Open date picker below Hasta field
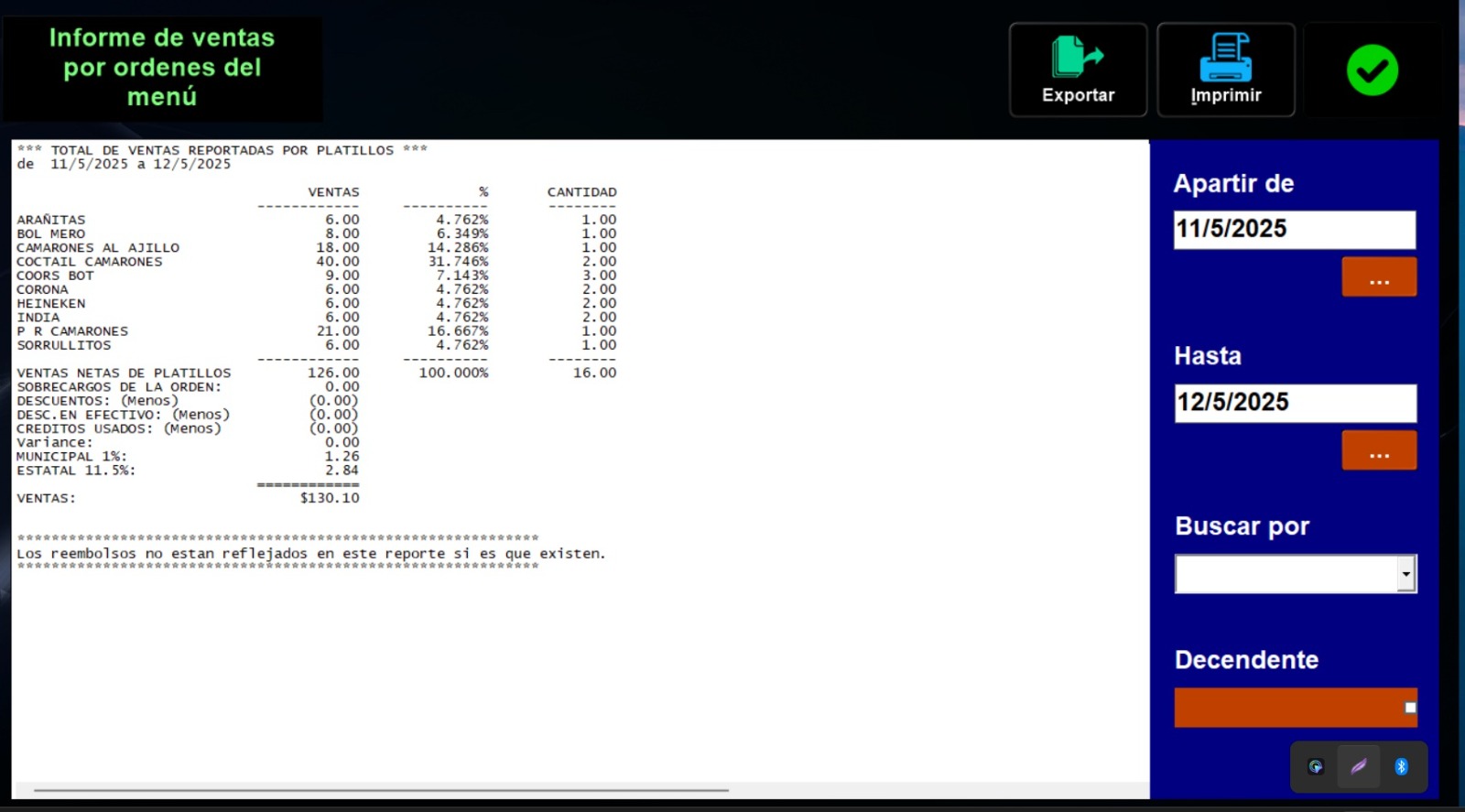 pyautogui.click(x=1379, y=450)
